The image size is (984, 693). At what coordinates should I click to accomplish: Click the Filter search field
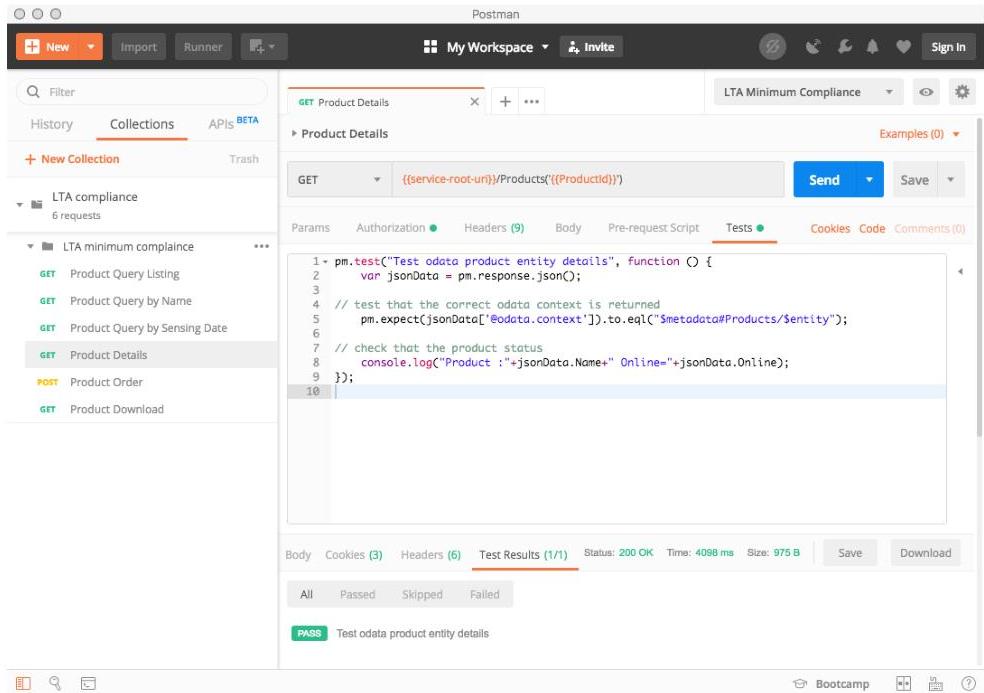pyautogui.click(x=142, y=92)
